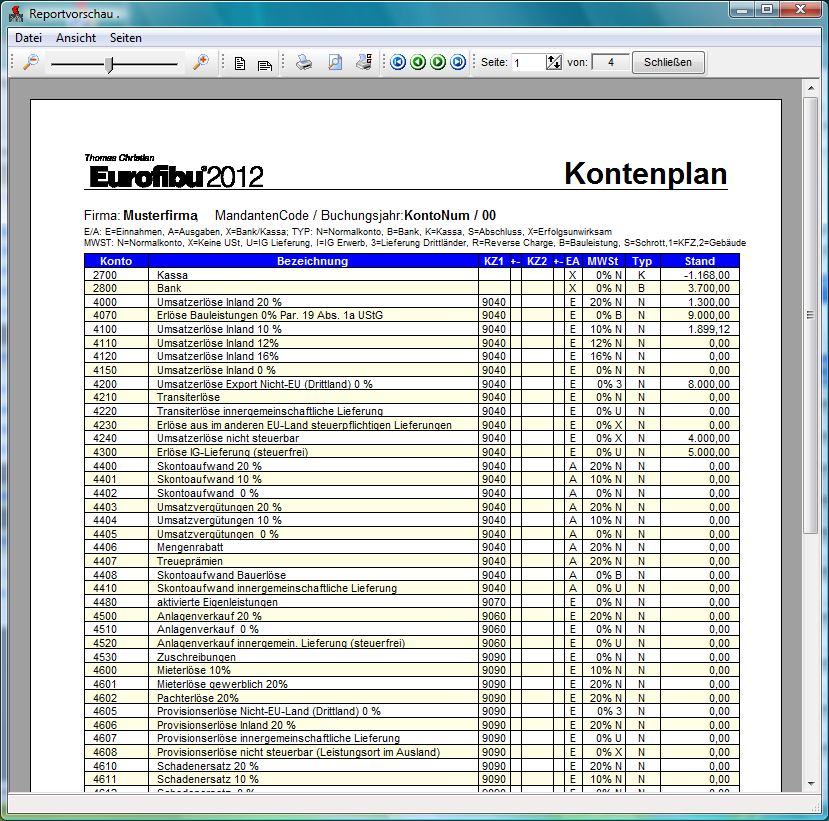This screenshot has height=821, width=829.
Task: Click Erlöse Bauleistungen 0% Par. 19 entry
Action: (x=270, y=316)
